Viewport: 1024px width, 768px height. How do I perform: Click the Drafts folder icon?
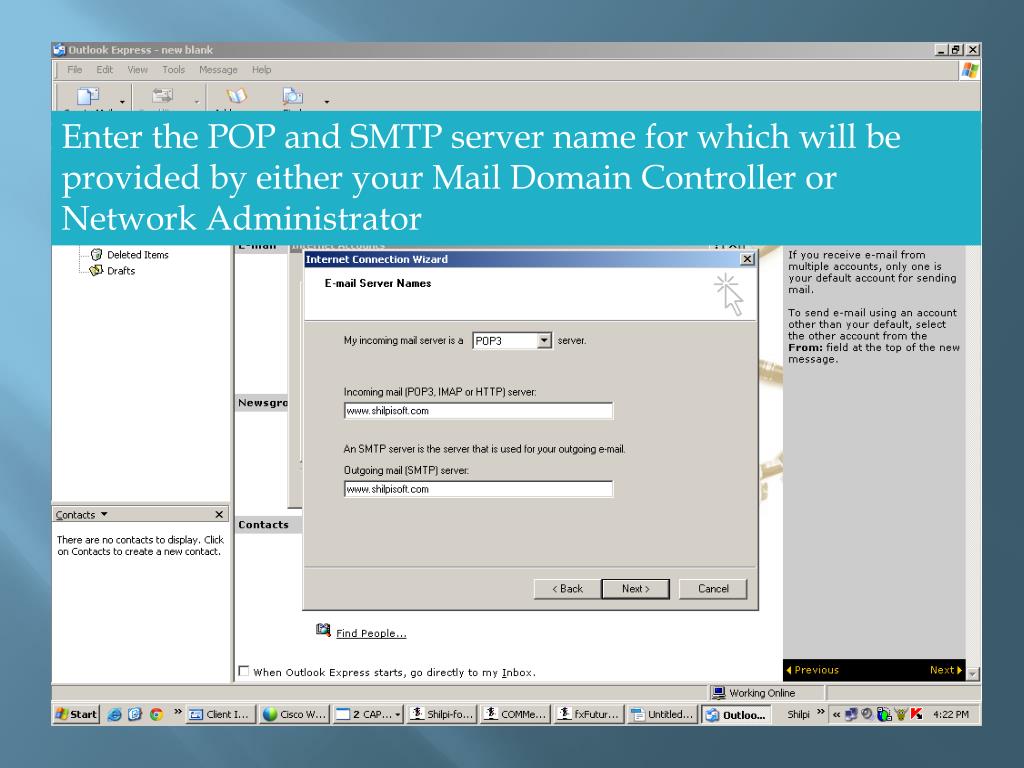tap(97, 270)
